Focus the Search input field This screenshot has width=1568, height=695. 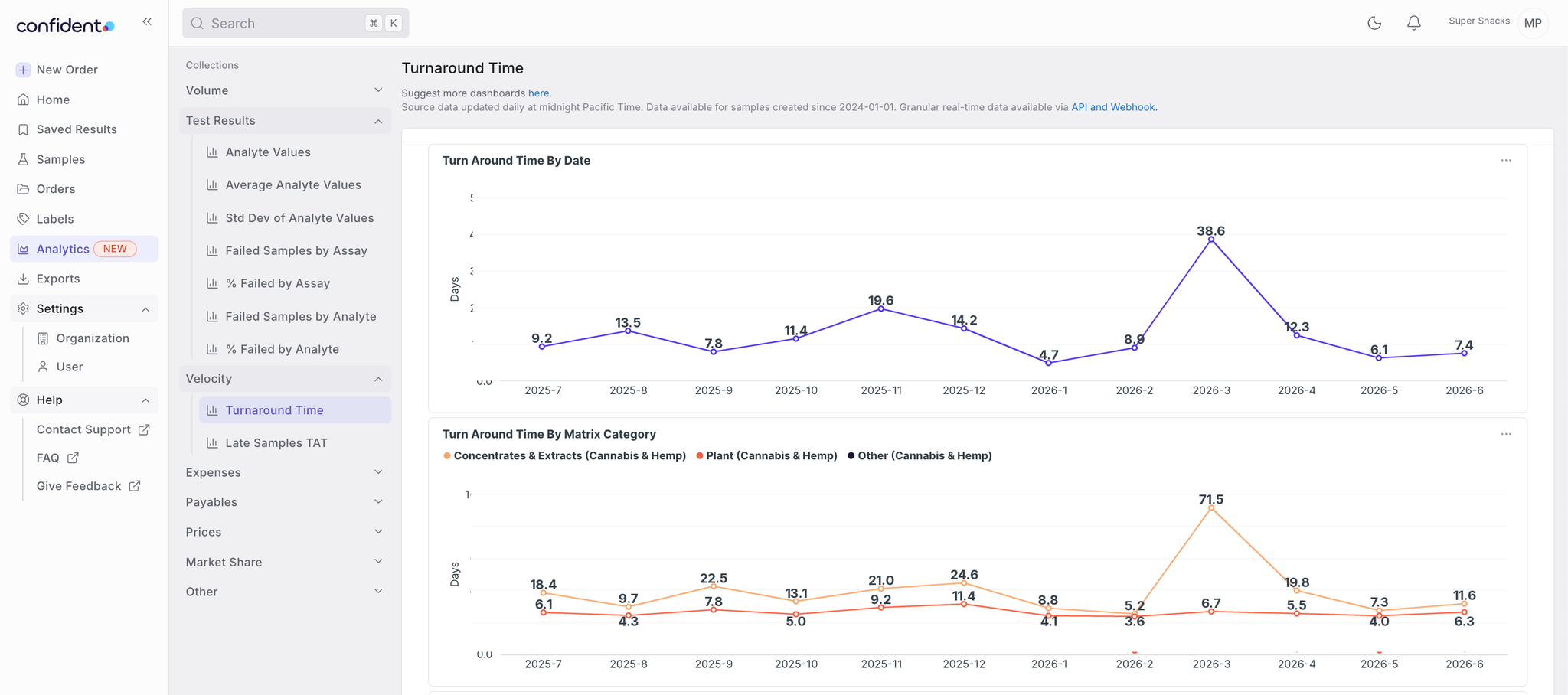click(296, 23)
